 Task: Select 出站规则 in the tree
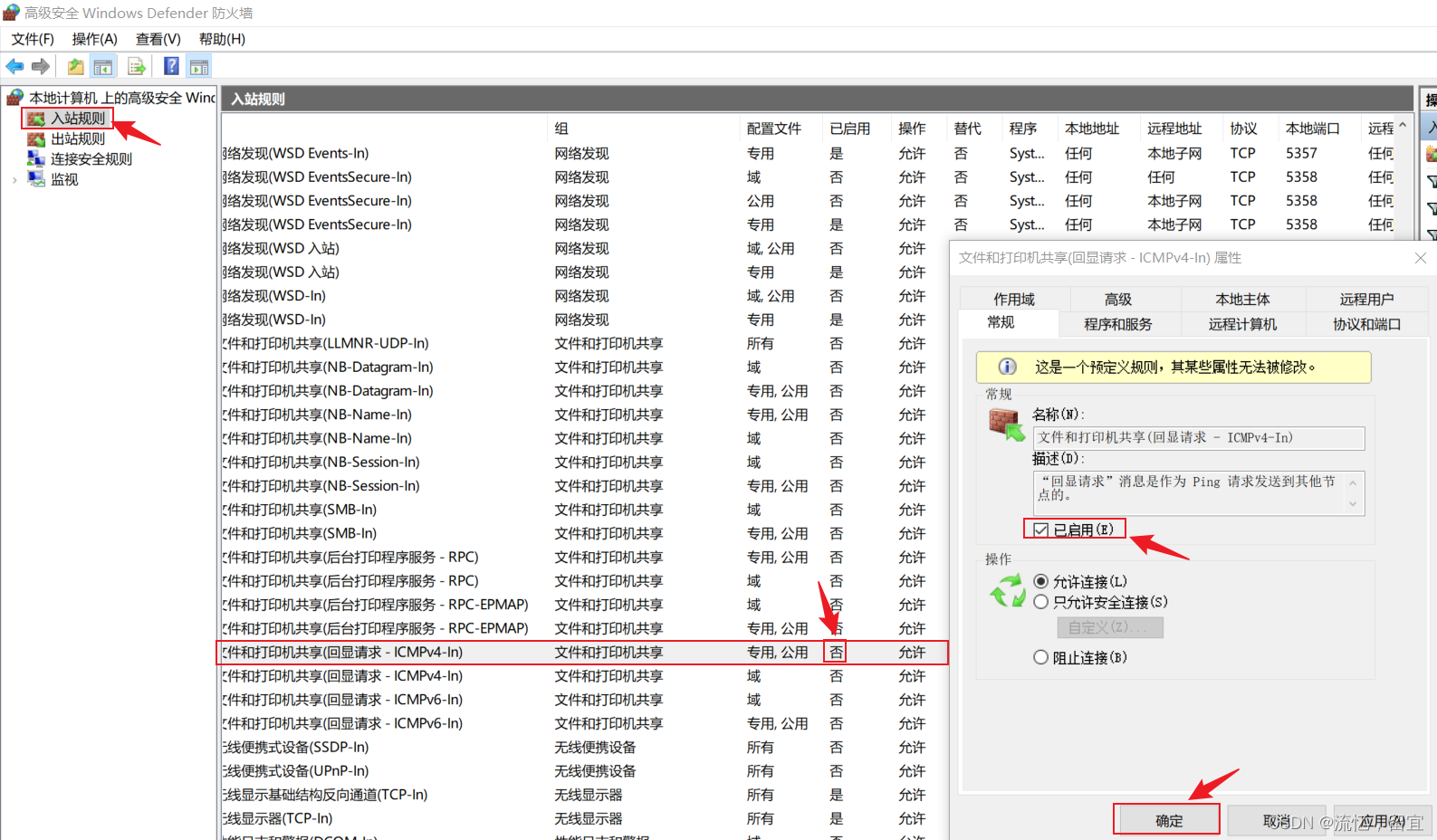click(x=78, y=138)
